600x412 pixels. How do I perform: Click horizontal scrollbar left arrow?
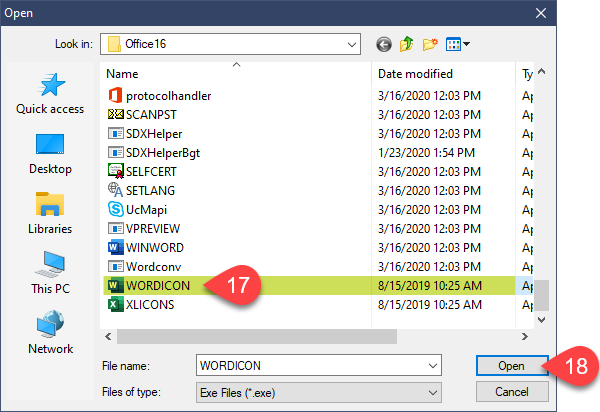coord(108,337)
